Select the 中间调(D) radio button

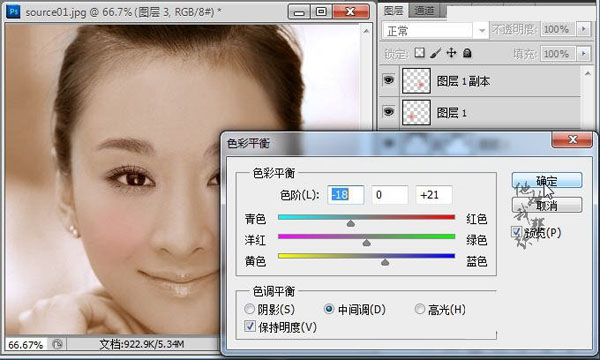coord(329,309)
